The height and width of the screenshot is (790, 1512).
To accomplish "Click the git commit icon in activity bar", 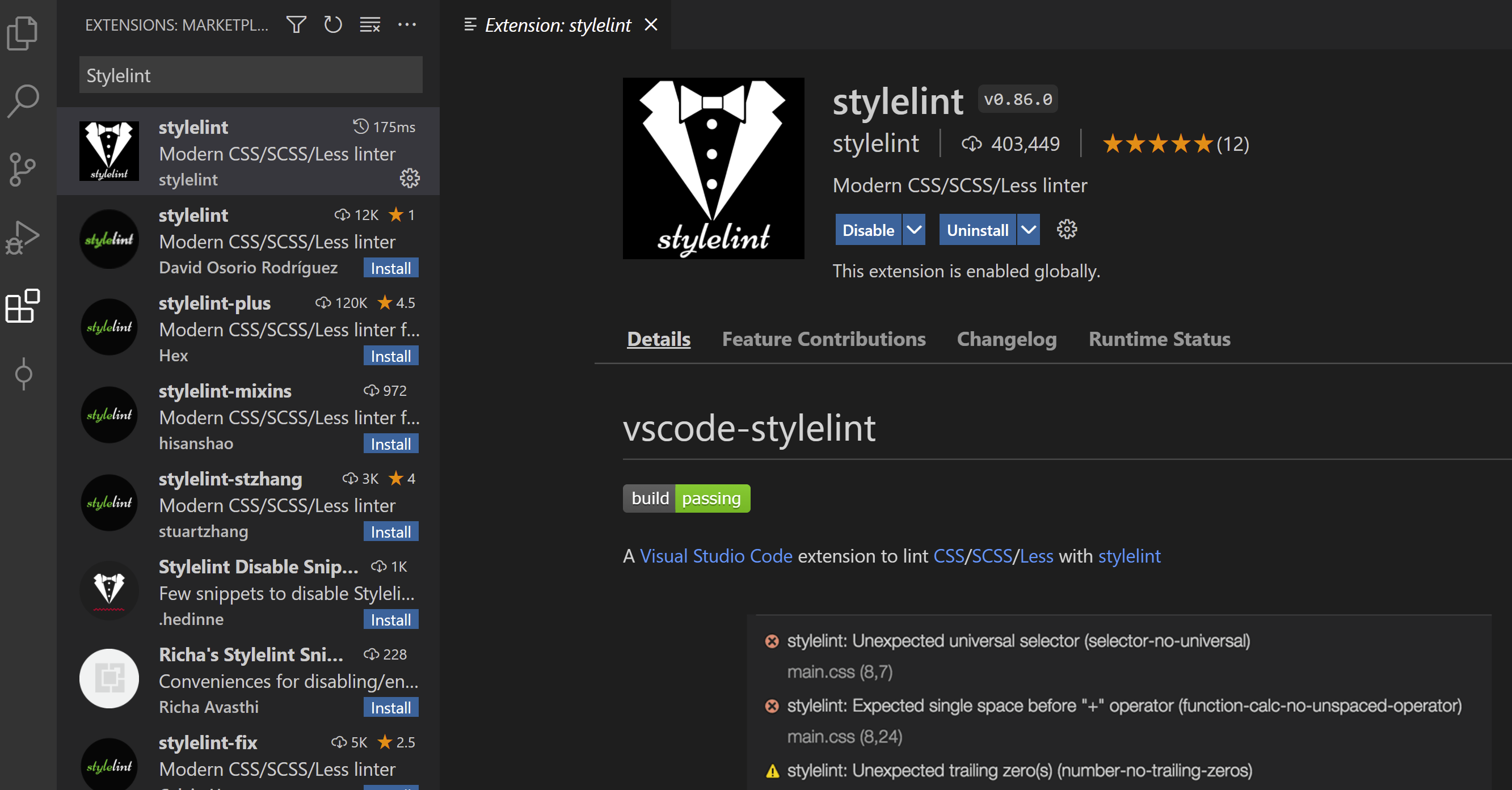I will click(23, 374).
